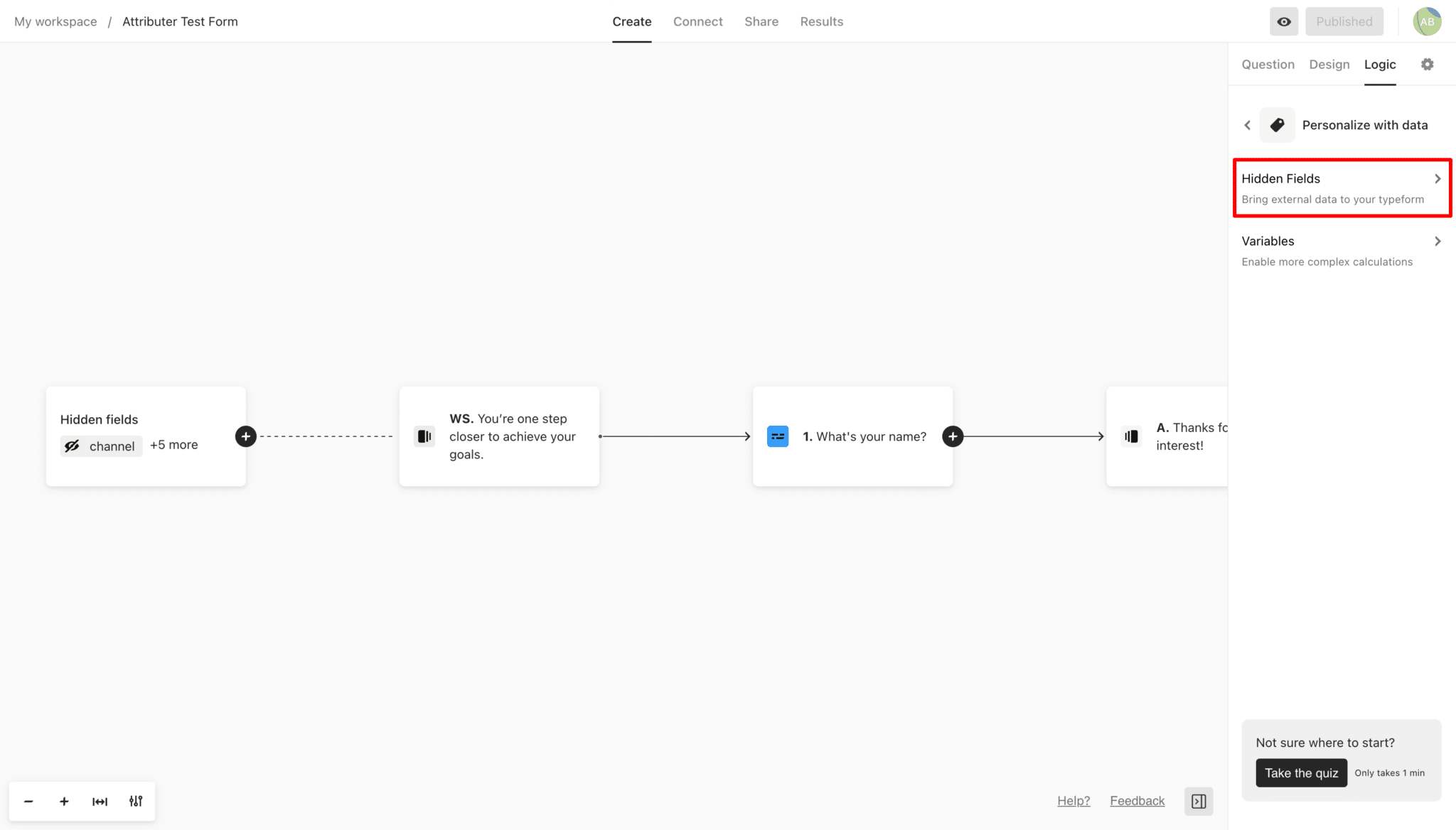The height and width of the screenshot is (830, 1456).
Task: Zoom out with the minus icon
Action: click(28, 802)
